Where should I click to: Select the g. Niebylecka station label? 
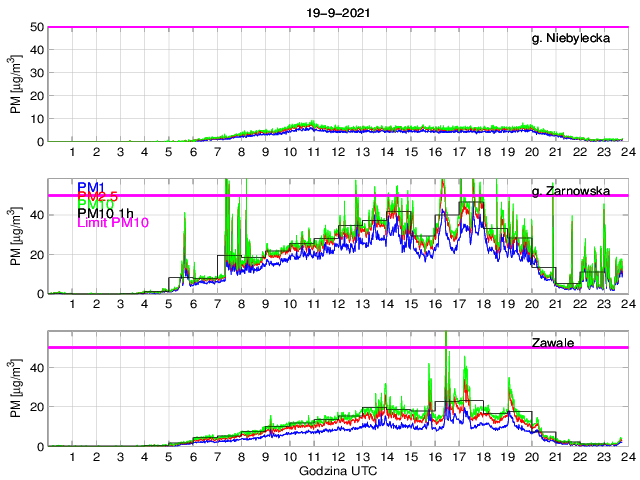570,38
